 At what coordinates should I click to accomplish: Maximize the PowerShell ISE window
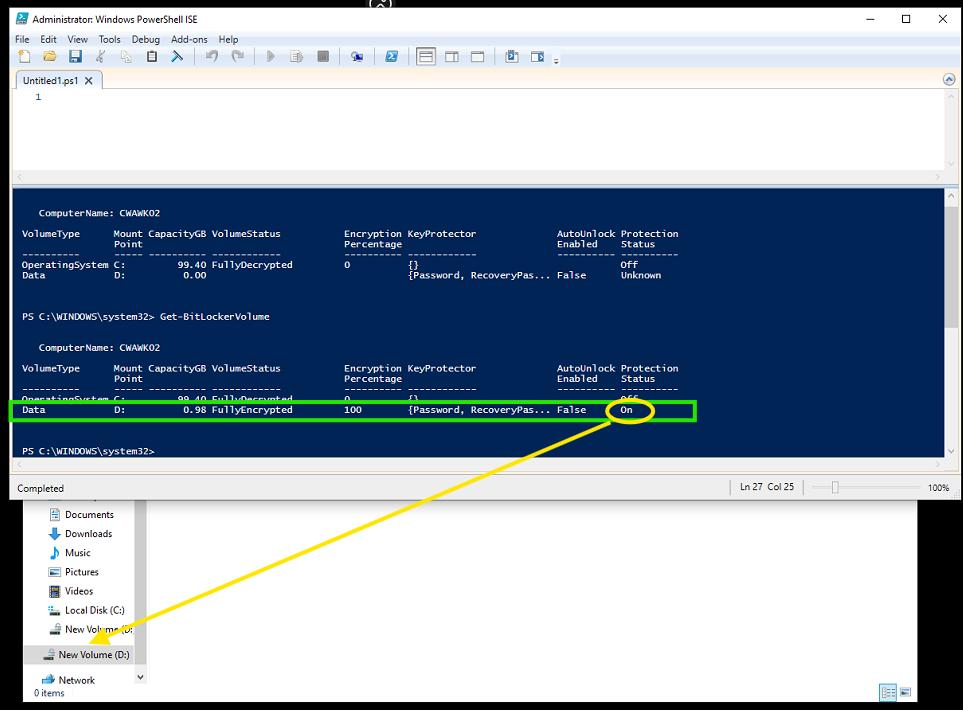(906, 19)
